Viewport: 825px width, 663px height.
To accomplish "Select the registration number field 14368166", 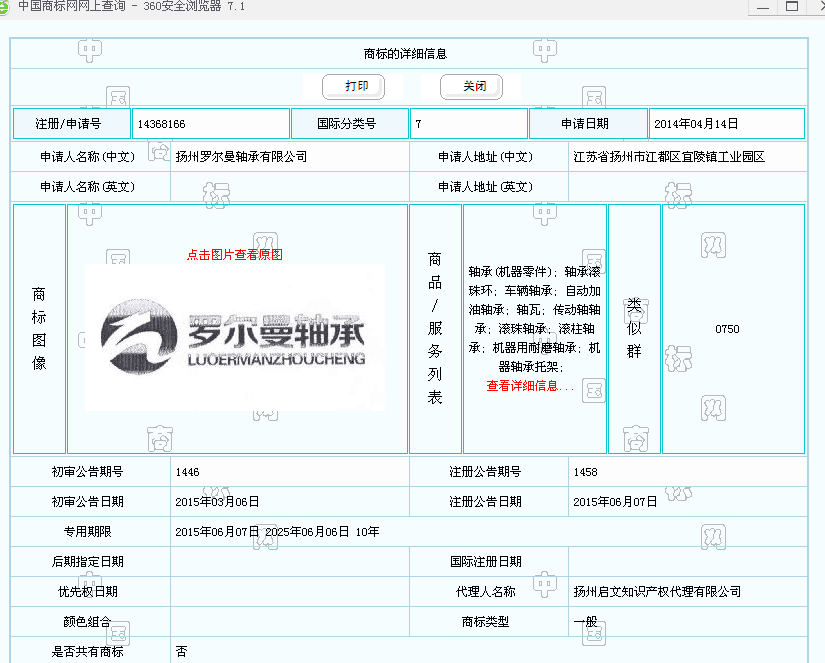I will click(x=210, y=124).
